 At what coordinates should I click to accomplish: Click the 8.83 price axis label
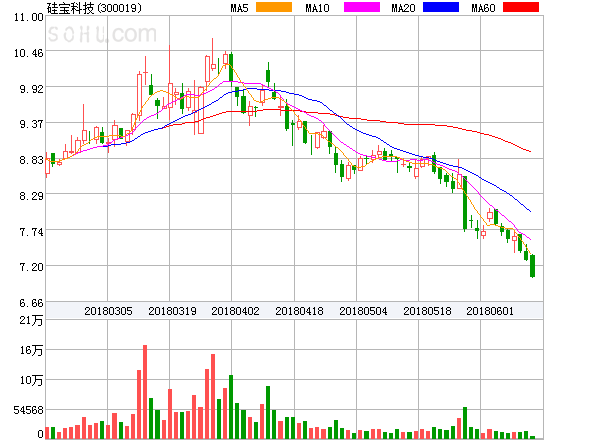31,160
